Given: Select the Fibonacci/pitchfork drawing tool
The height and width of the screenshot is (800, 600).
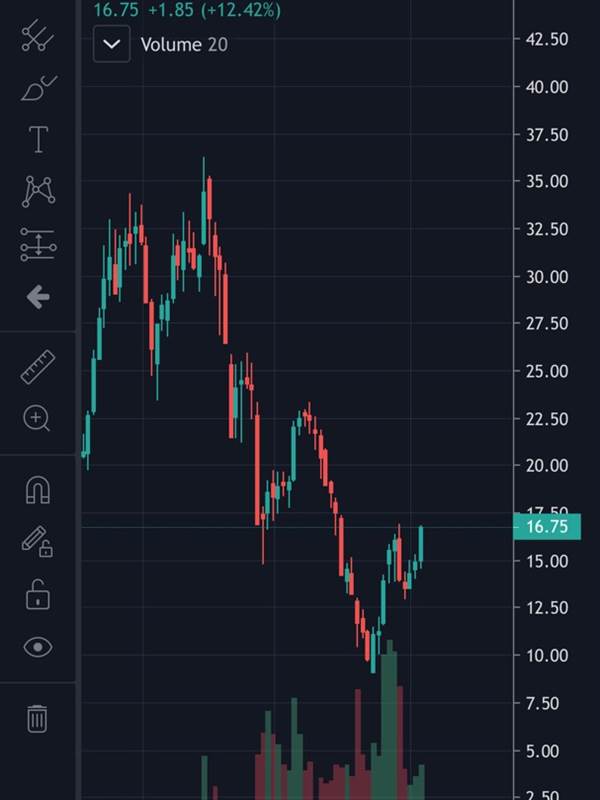Looking at the screenshot, I should tap(38, 36).
